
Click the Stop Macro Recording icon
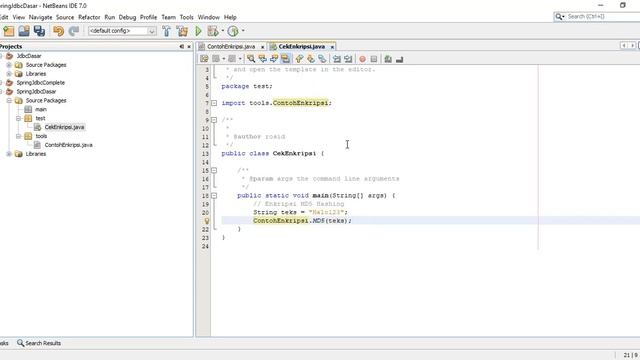pyautogui.click(x=373, y=59)
